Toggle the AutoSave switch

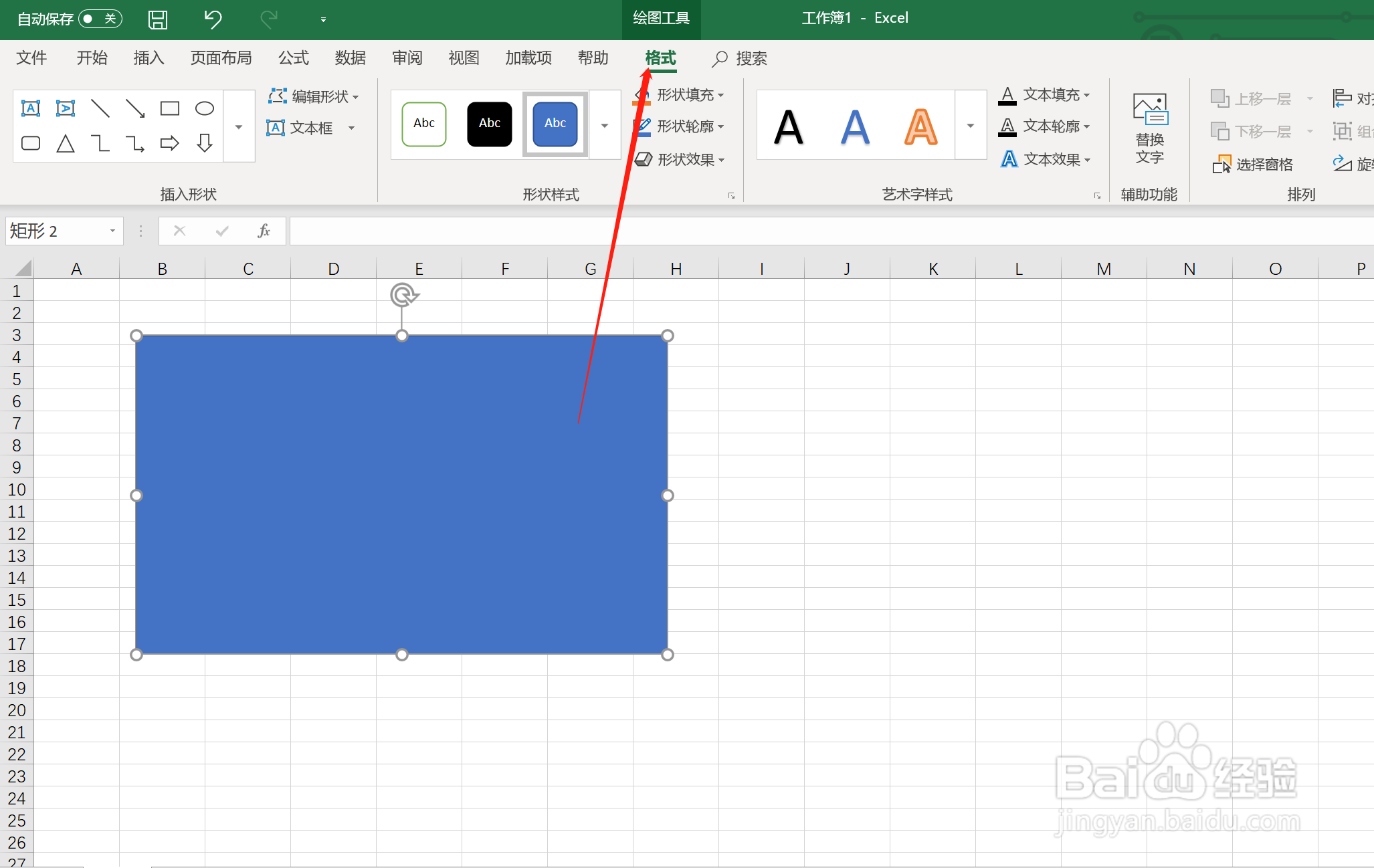pyautogui.click(x=100, y=19)
